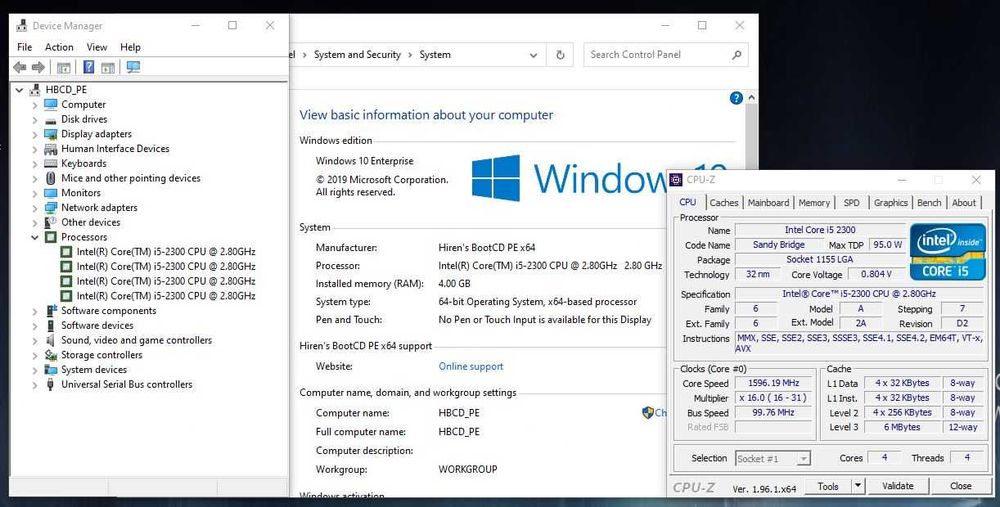This screenshot has height=507, width=1000.
Task: Click the Tools button in CPU-Z
Action: [x=828, y=486]
